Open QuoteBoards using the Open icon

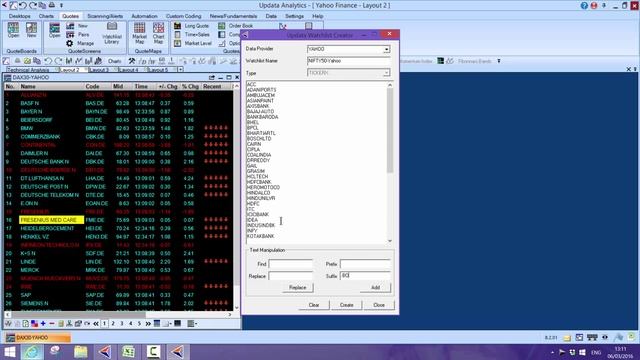pyautogui.click(x=13, y=30)
